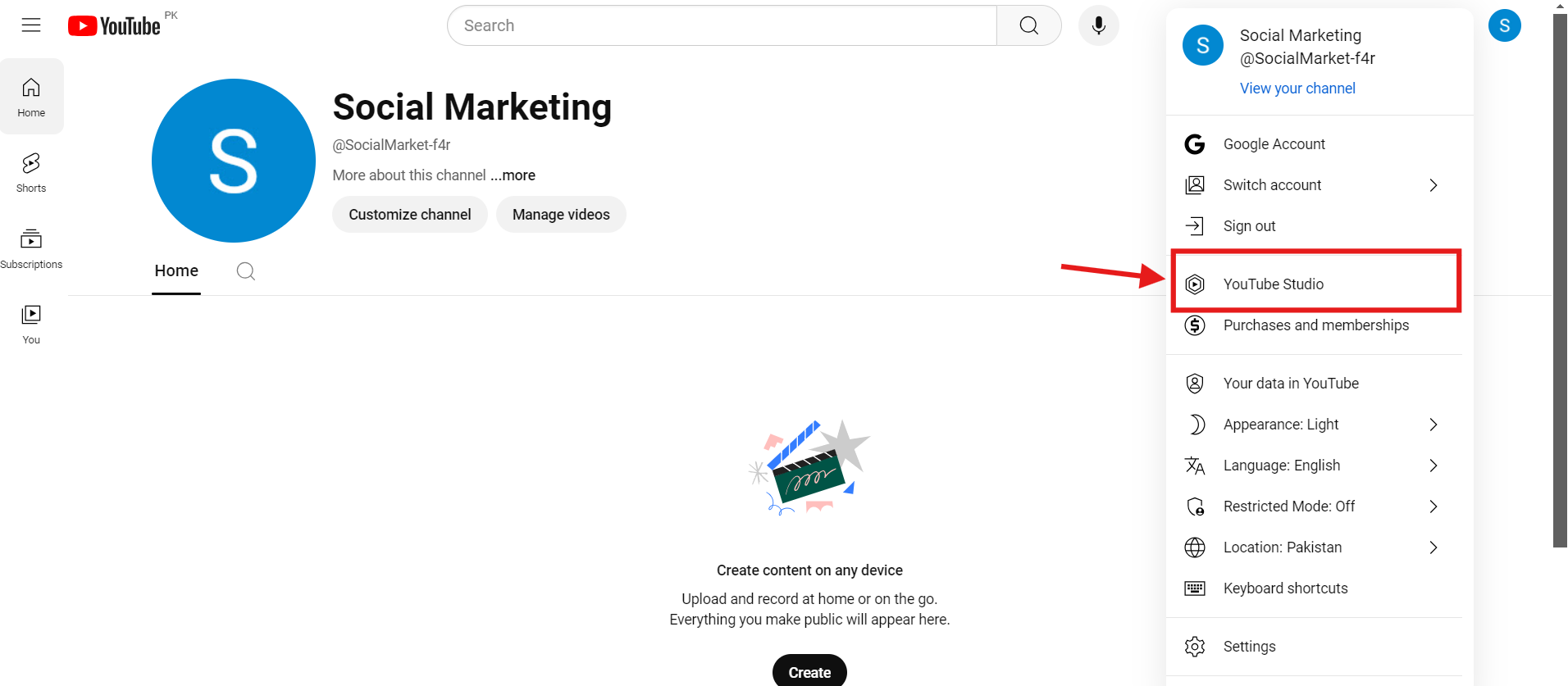1568x686 pixels.
Task: Open Purchases and memberships
Action: tap(1314, 325)
